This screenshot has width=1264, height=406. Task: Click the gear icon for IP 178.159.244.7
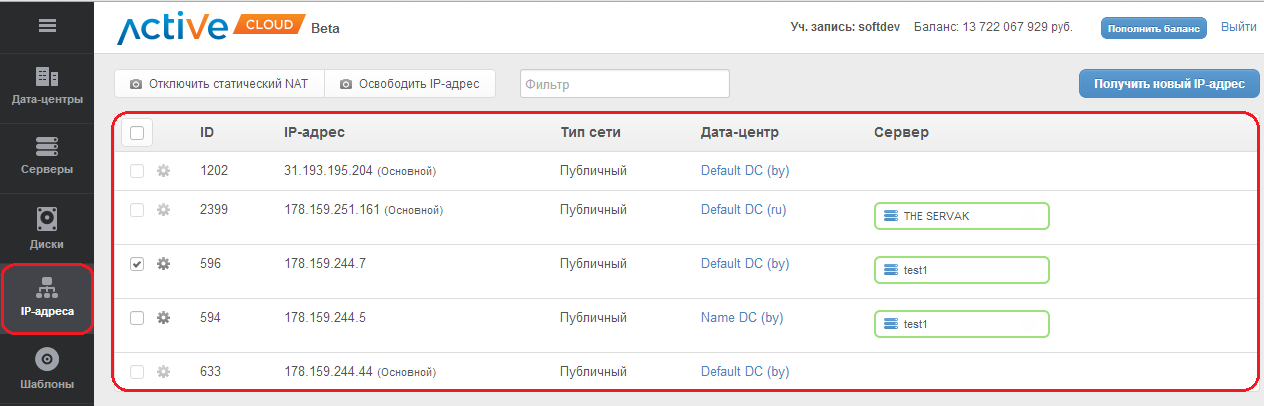(164, 264)
